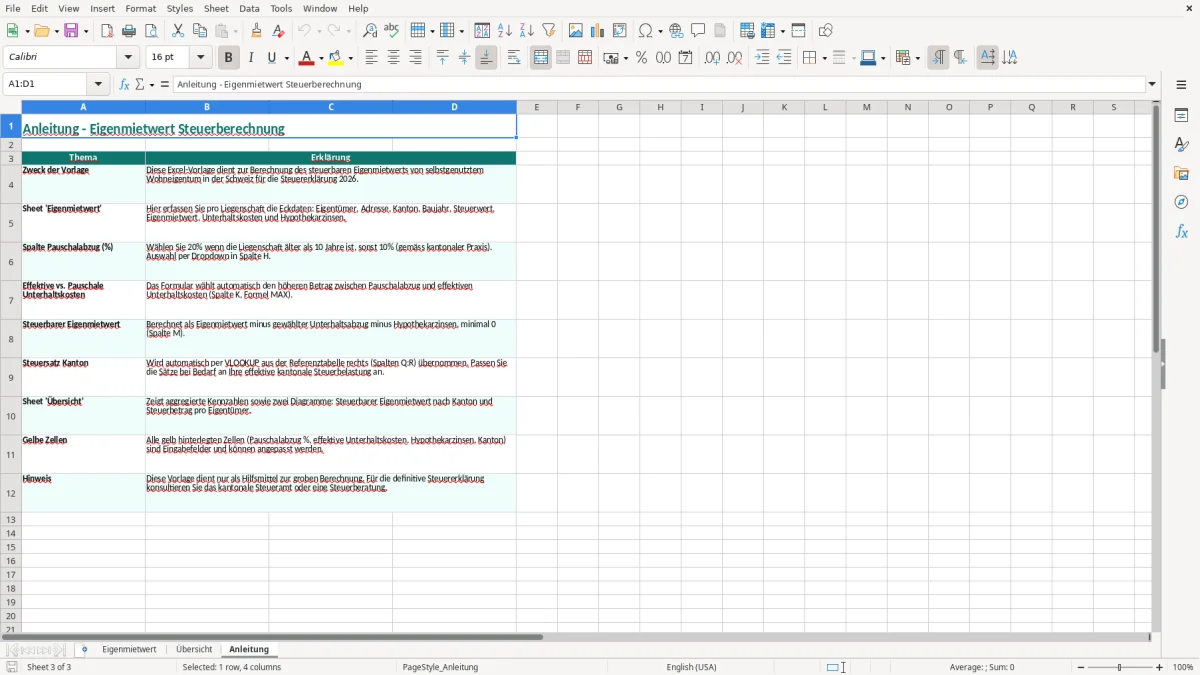
Task: Insert a hyperlink
Action: [x=676, y=31]
